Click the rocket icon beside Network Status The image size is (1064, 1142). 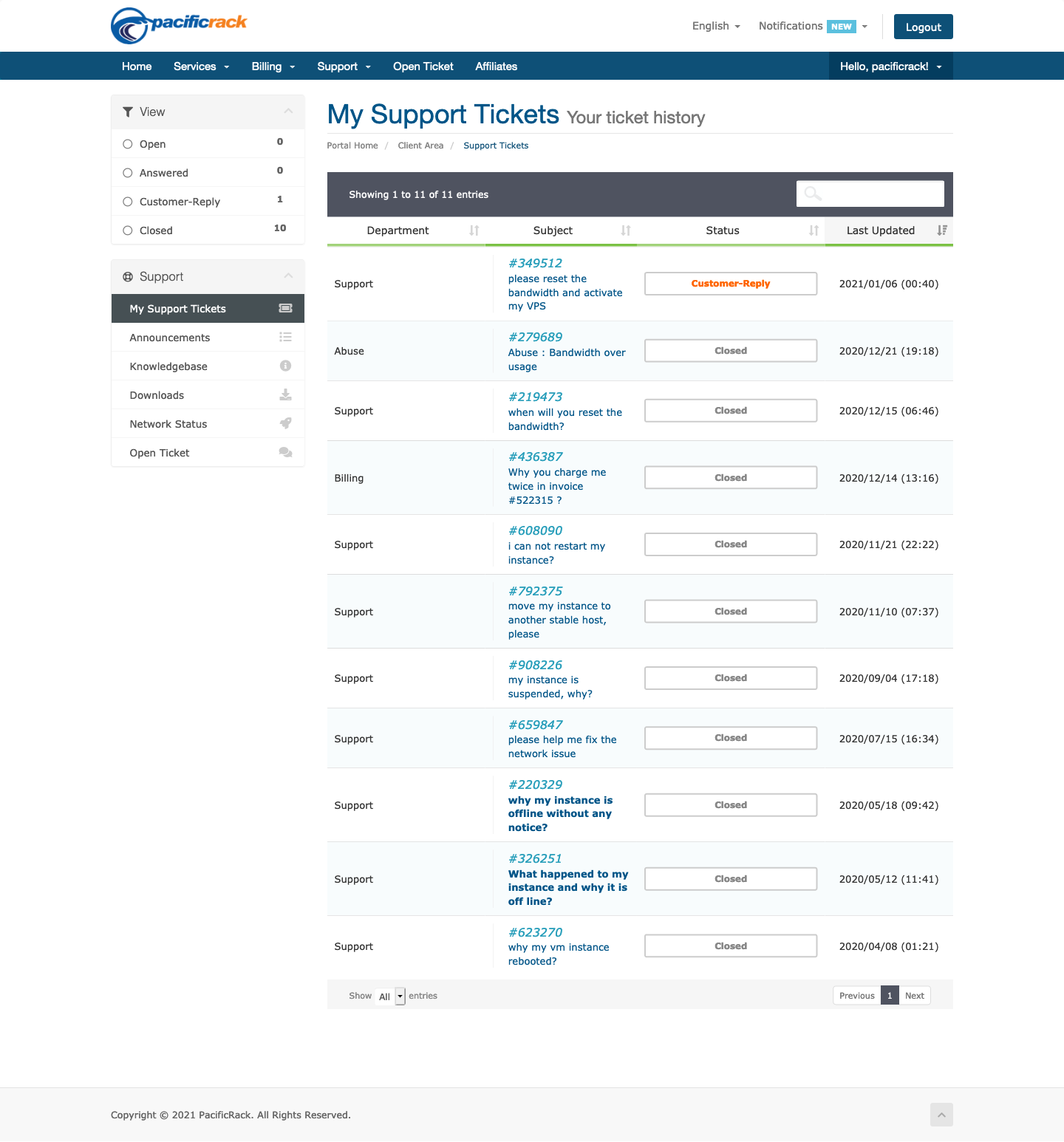285,423
